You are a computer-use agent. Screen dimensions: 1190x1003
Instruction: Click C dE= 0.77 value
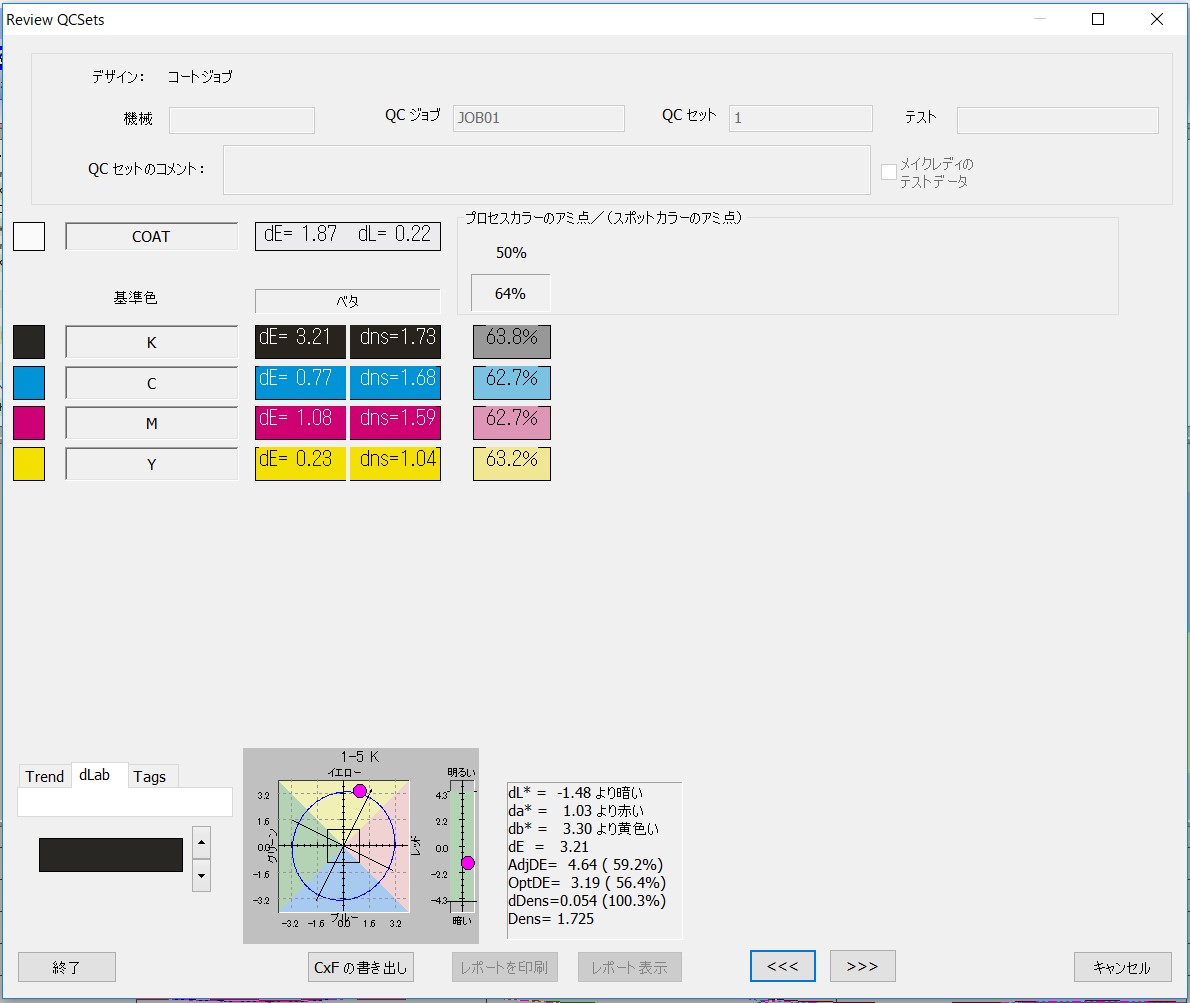tap(301, 382)
